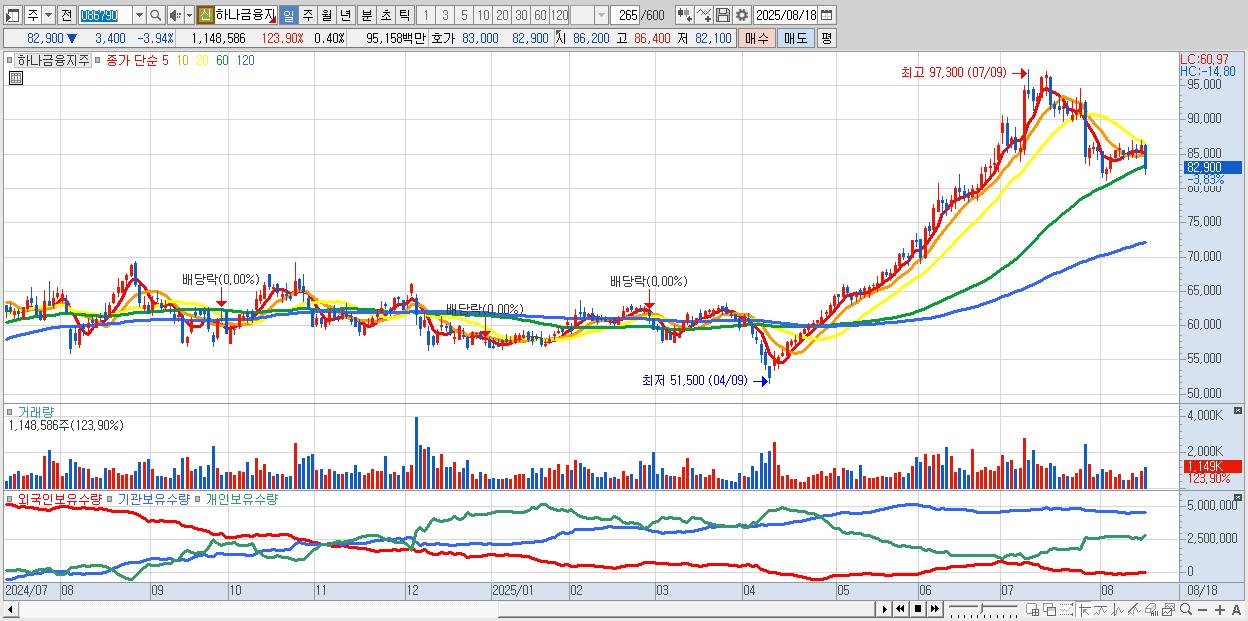Click the A text size icon
The image size is (1248, 621).
[x=1237, y=609]
